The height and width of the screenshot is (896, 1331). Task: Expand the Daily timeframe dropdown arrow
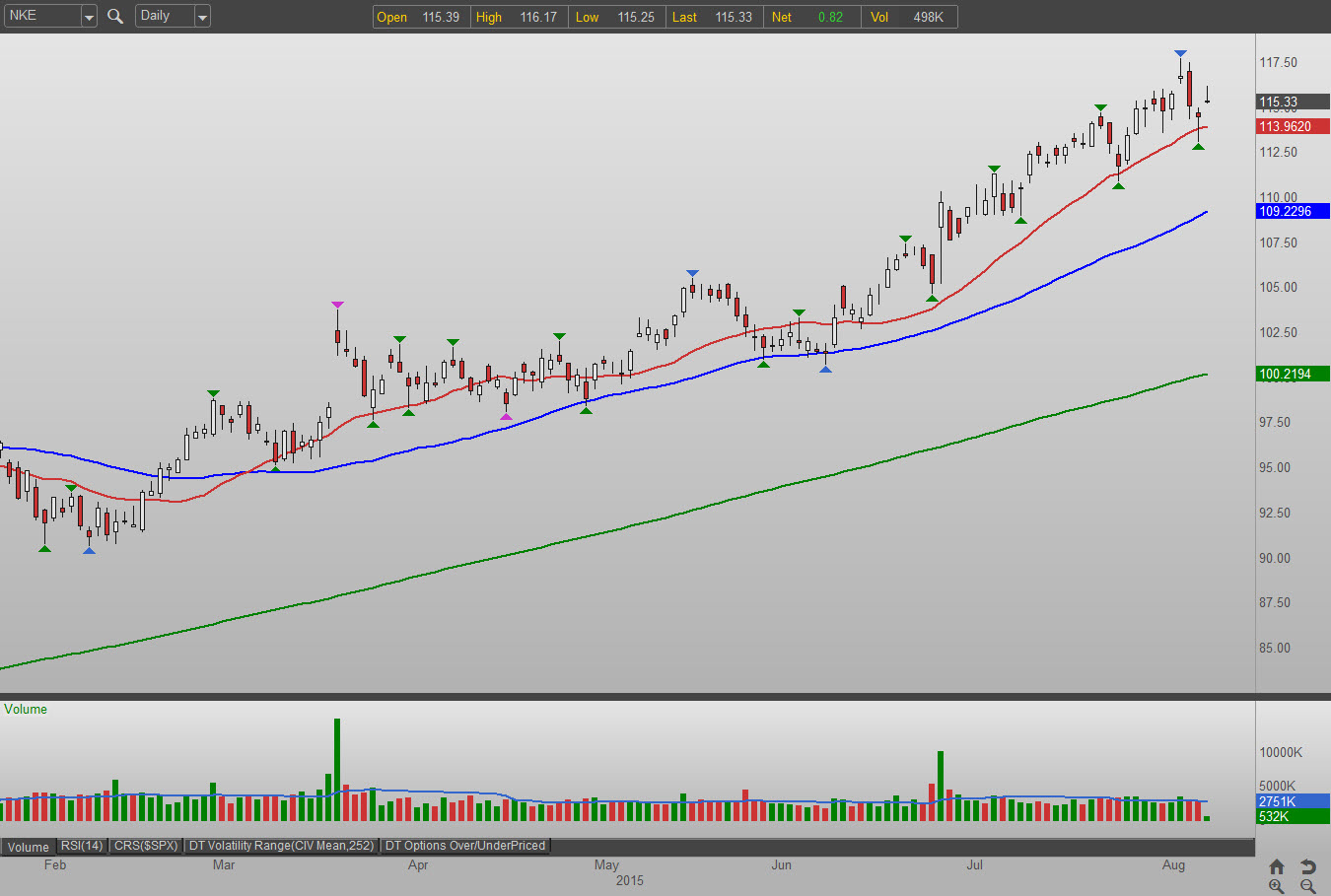pyautogui.click(x=202, y=16)
